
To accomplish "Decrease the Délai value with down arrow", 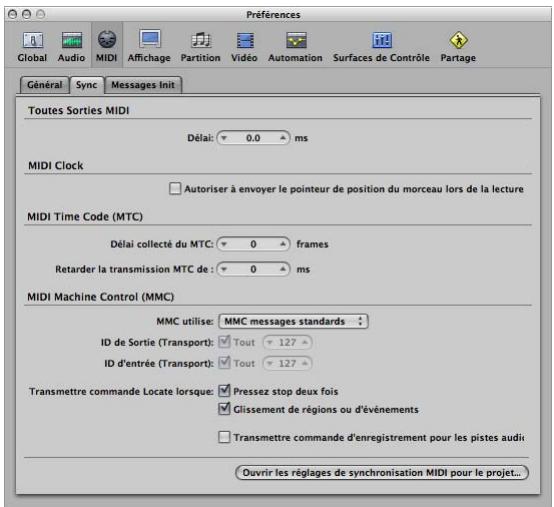I will click(224, 138).
